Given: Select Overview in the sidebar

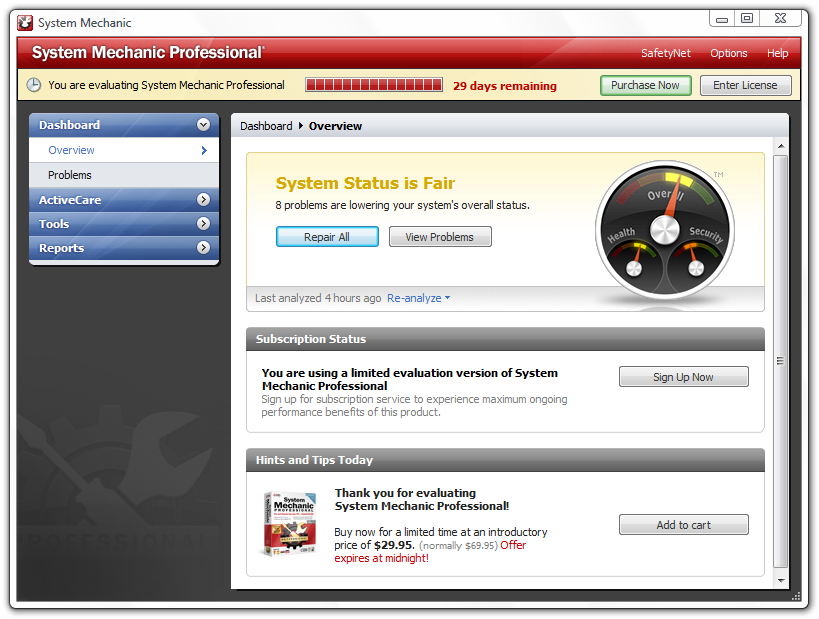Looking at the screenshot, I should pyautogui.click(x=124, y=150).
